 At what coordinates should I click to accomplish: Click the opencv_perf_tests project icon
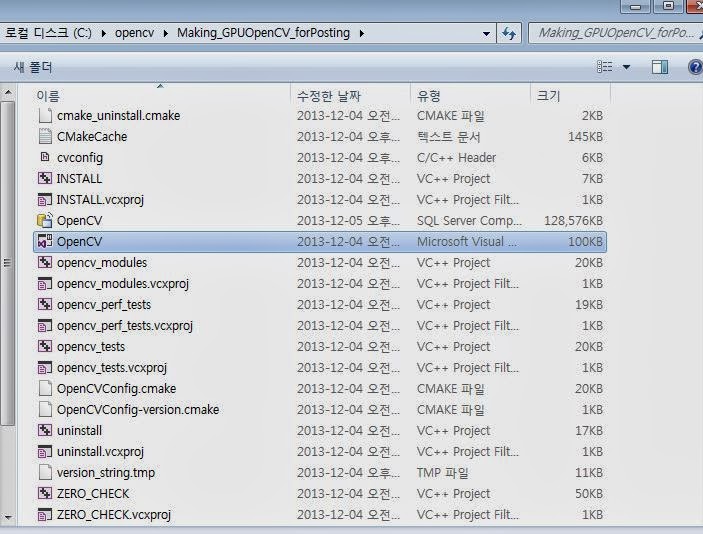(x=45, y=304)
